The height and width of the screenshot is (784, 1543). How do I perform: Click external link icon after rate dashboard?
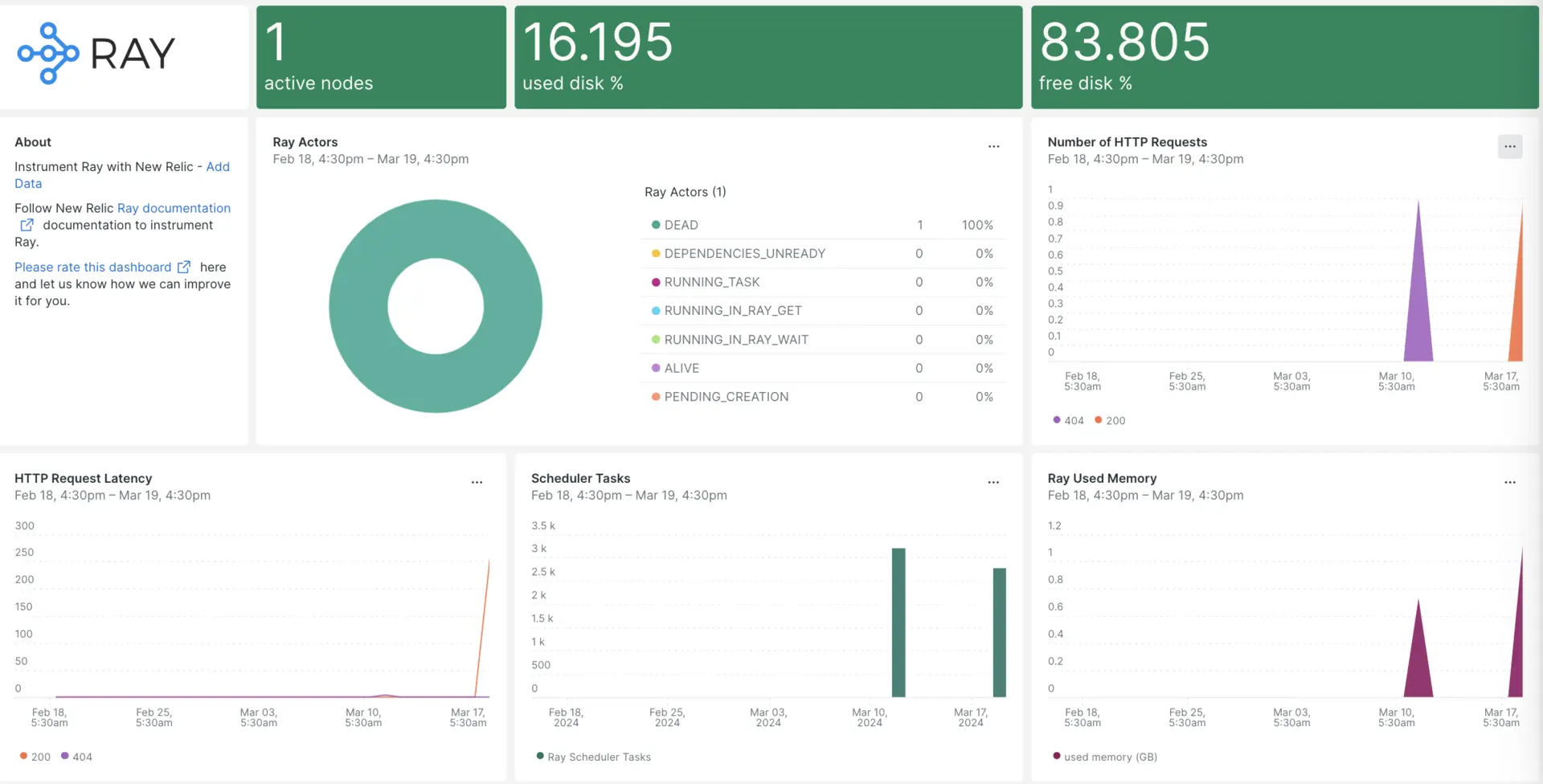click(184, 267)
